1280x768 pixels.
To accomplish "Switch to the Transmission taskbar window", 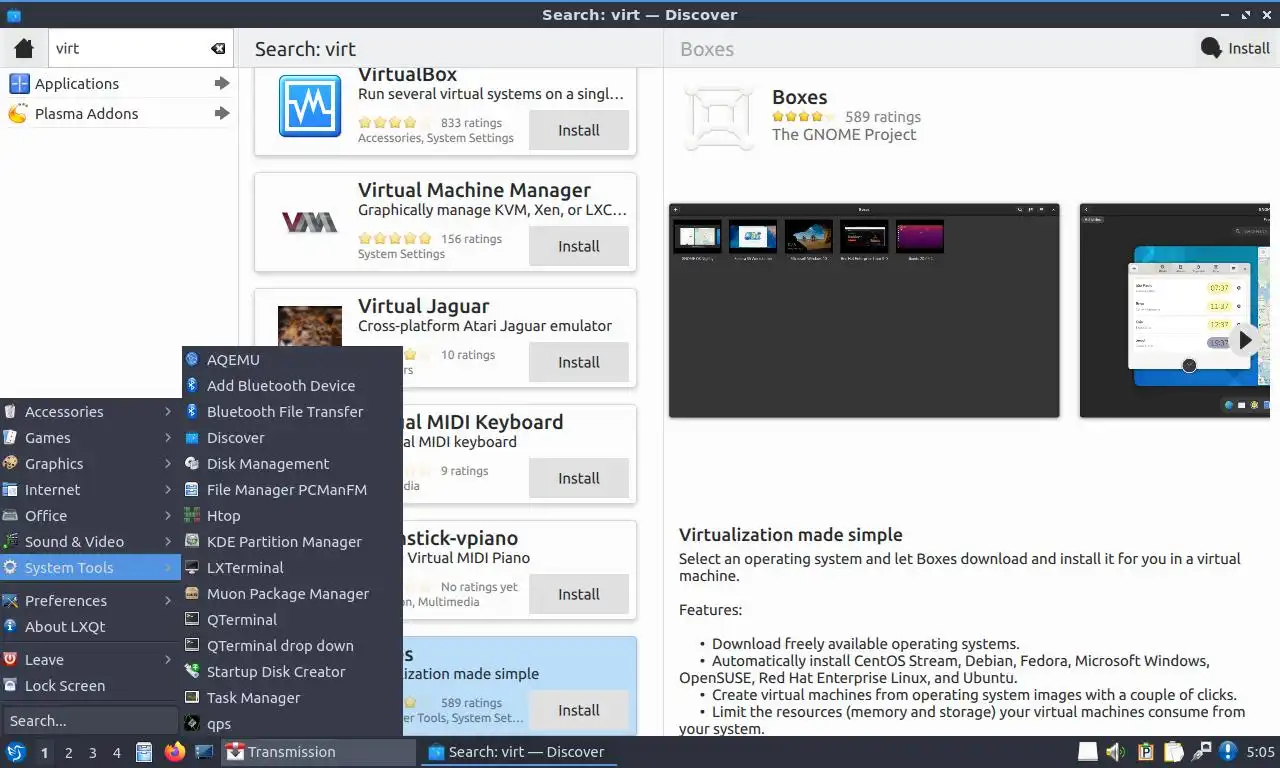I will 317,752.
